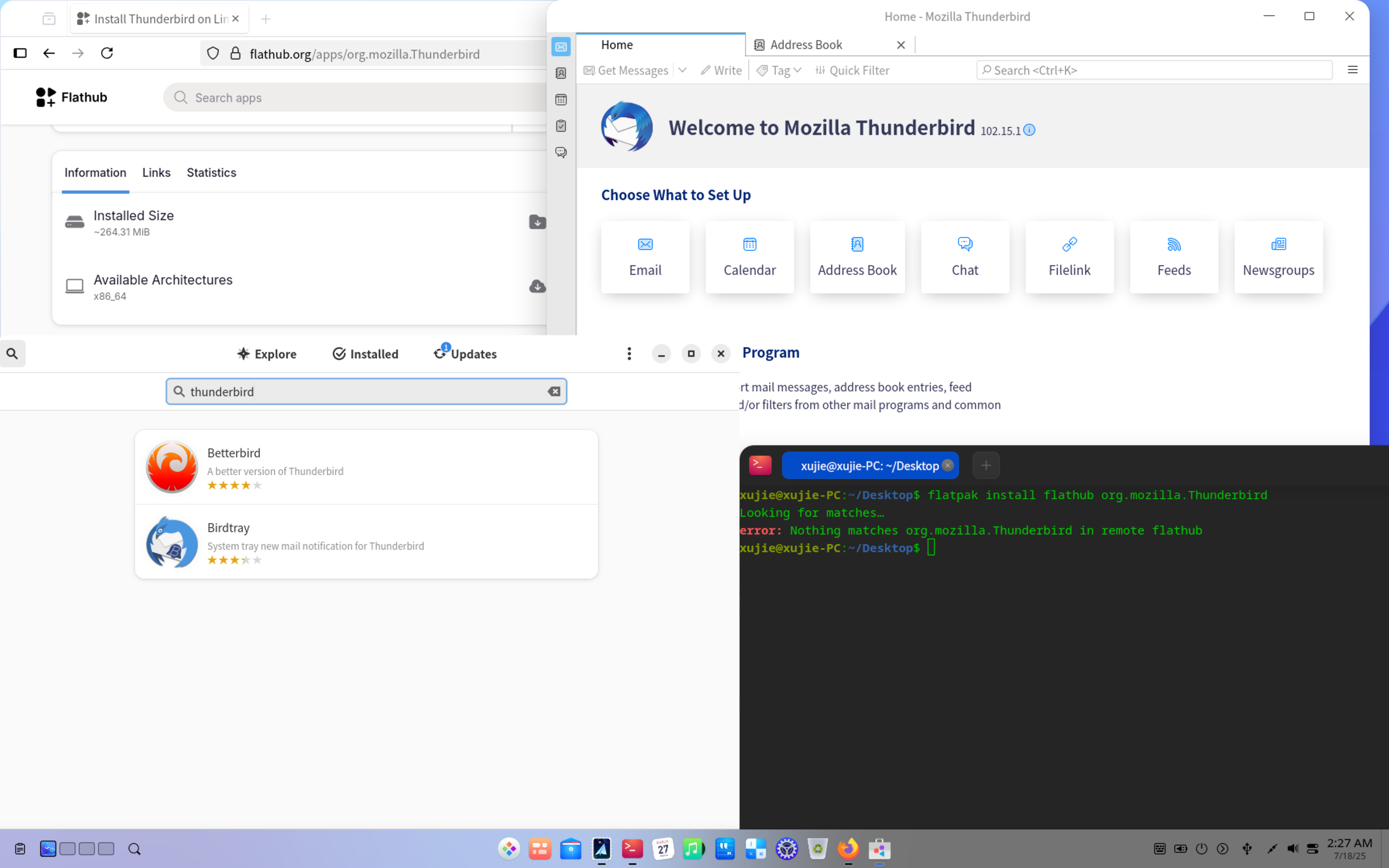
Task: Open Firefox from the taskbar dock
Action: pyautogui.click(x=848, y=848)
